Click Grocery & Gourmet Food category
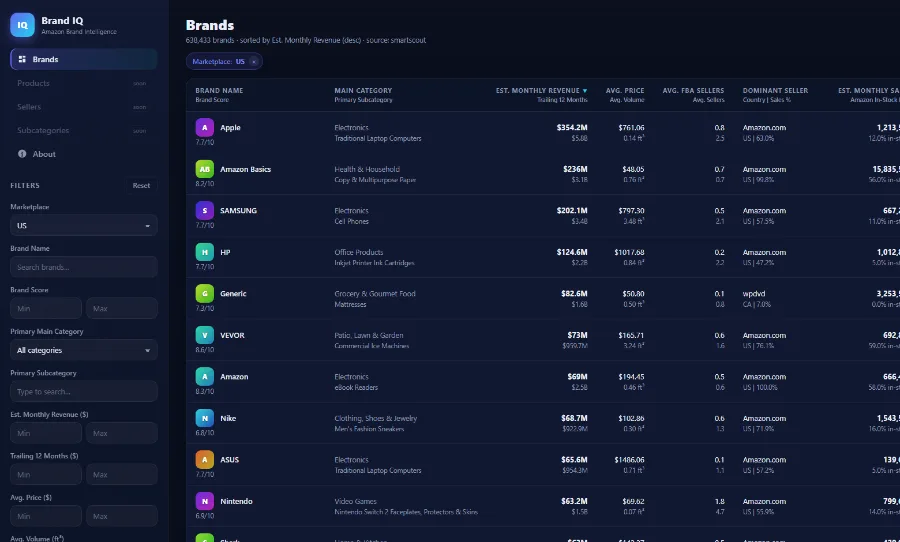Screen dimensions: 900x542 pos(375,293)
